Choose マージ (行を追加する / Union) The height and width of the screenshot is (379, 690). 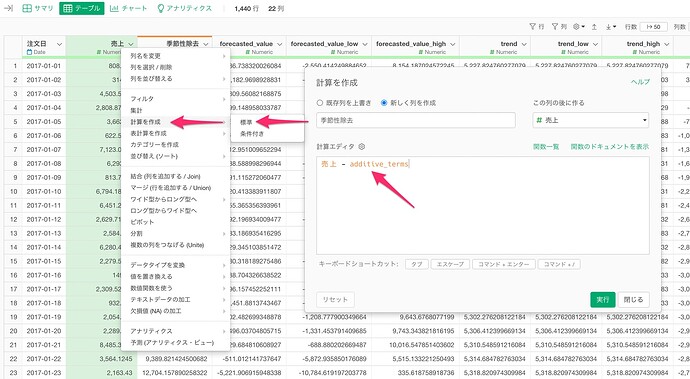(x=175, y=188)
